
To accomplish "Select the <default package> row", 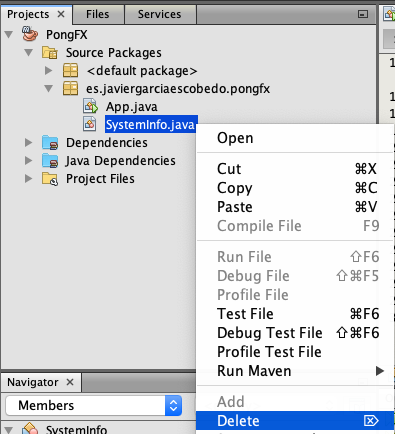I will [x=142, y=71].
